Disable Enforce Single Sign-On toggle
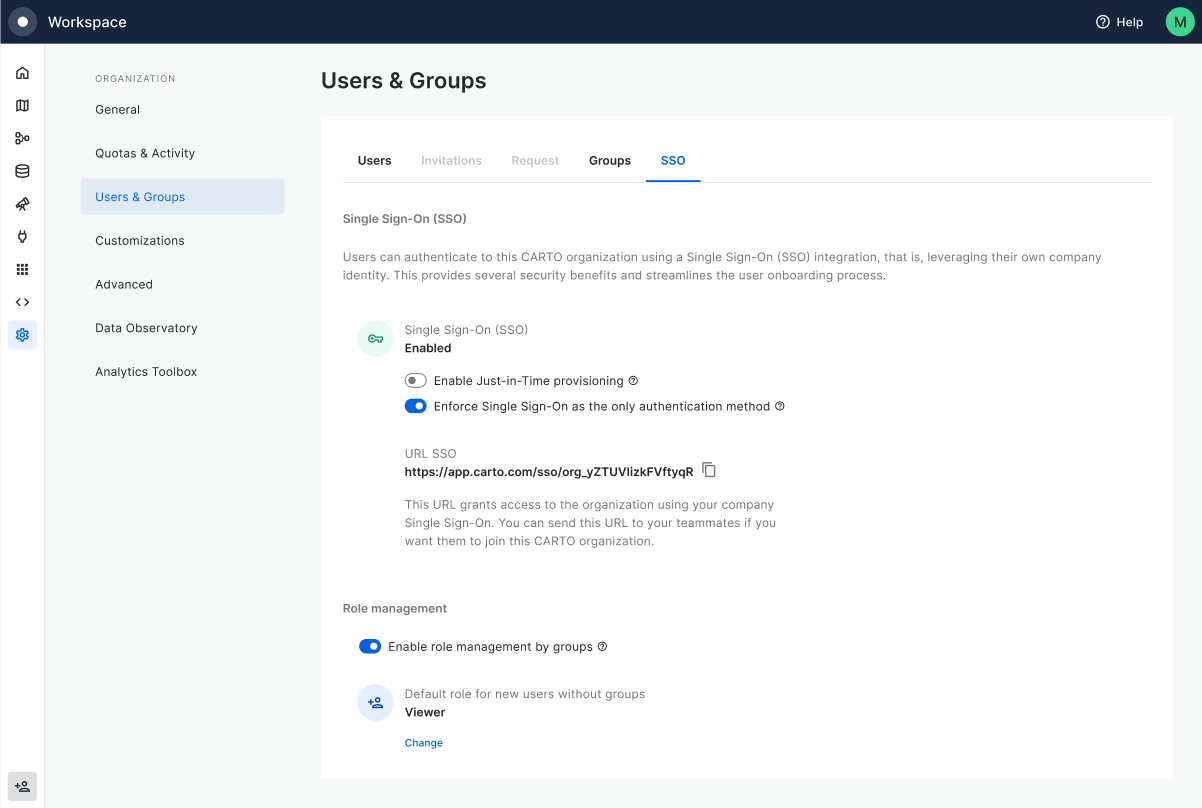Image resolution: width=1202 pixels, height=808 pixels. pyautogui.click(x=415, y=406)
